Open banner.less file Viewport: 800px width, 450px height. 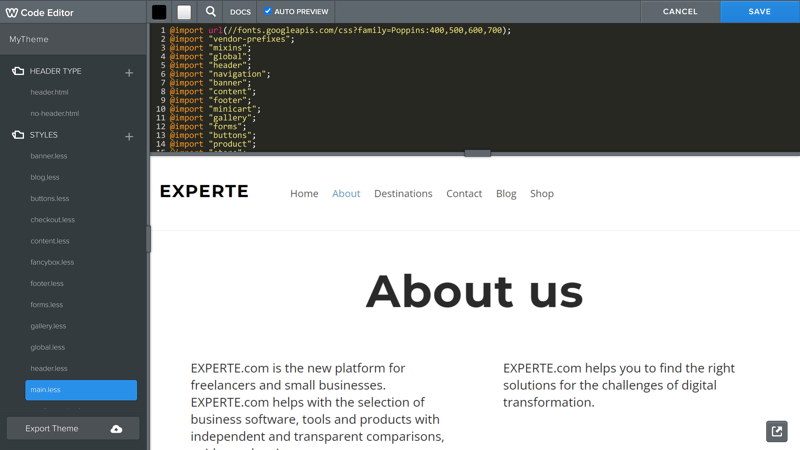pyautogui.click(x=48, y=156)
